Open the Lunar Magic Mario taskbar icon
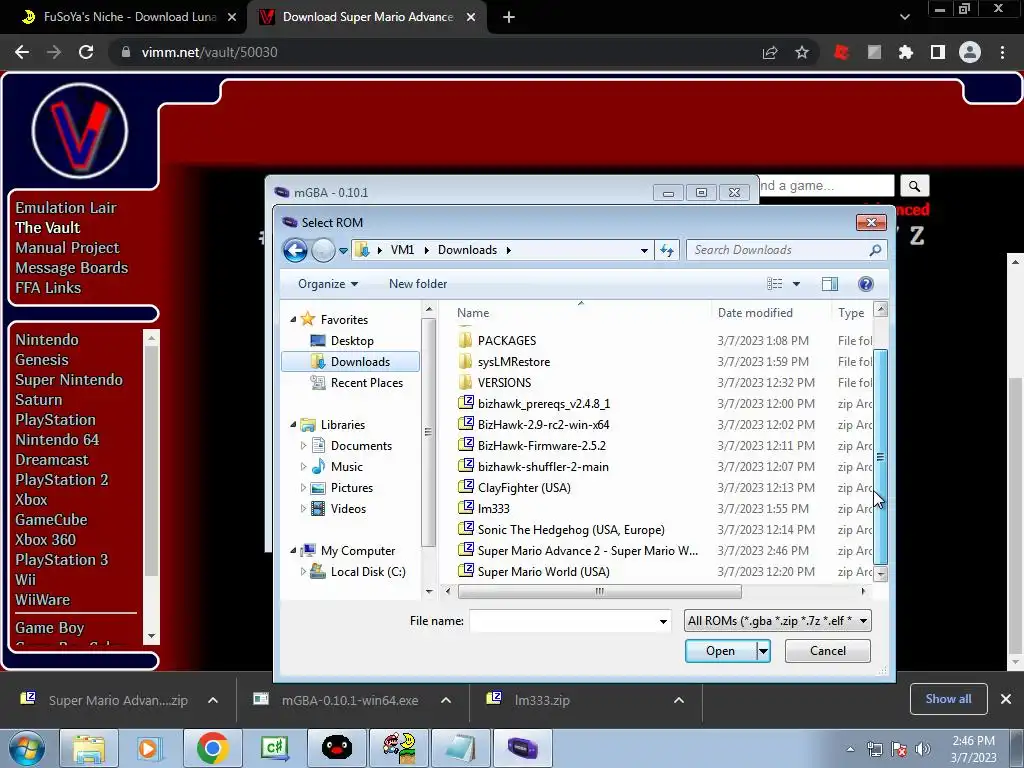This screenshot has height=768, width=1024. pyautogui.click(x=399, y=748)
